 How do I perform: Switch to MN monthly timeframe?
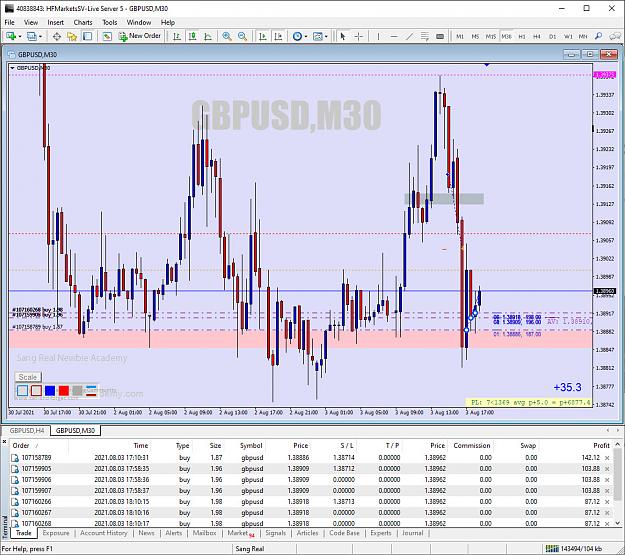[583, 36]
